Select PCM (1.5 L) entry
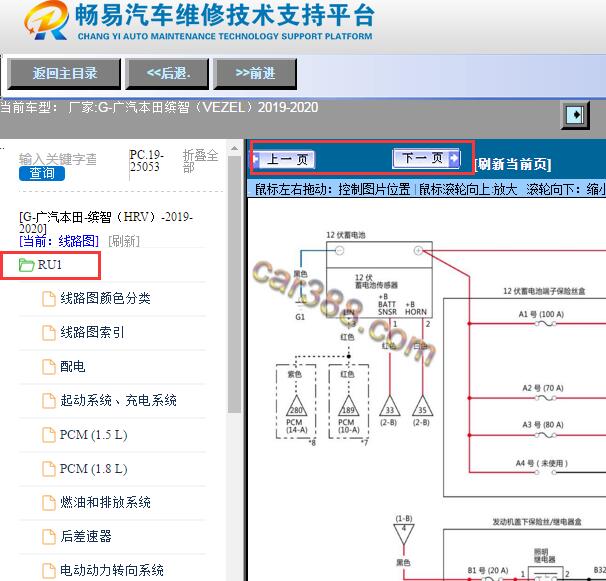Viewport: 606px width, 581px height. [x=94, y=434]
